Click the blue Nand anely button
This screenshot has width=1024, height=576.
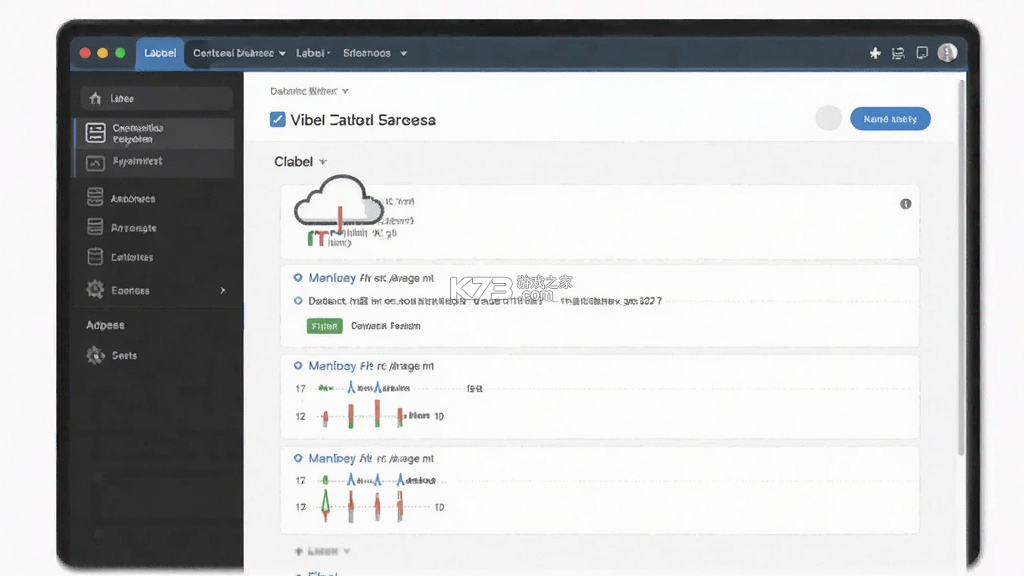point(890,119)
